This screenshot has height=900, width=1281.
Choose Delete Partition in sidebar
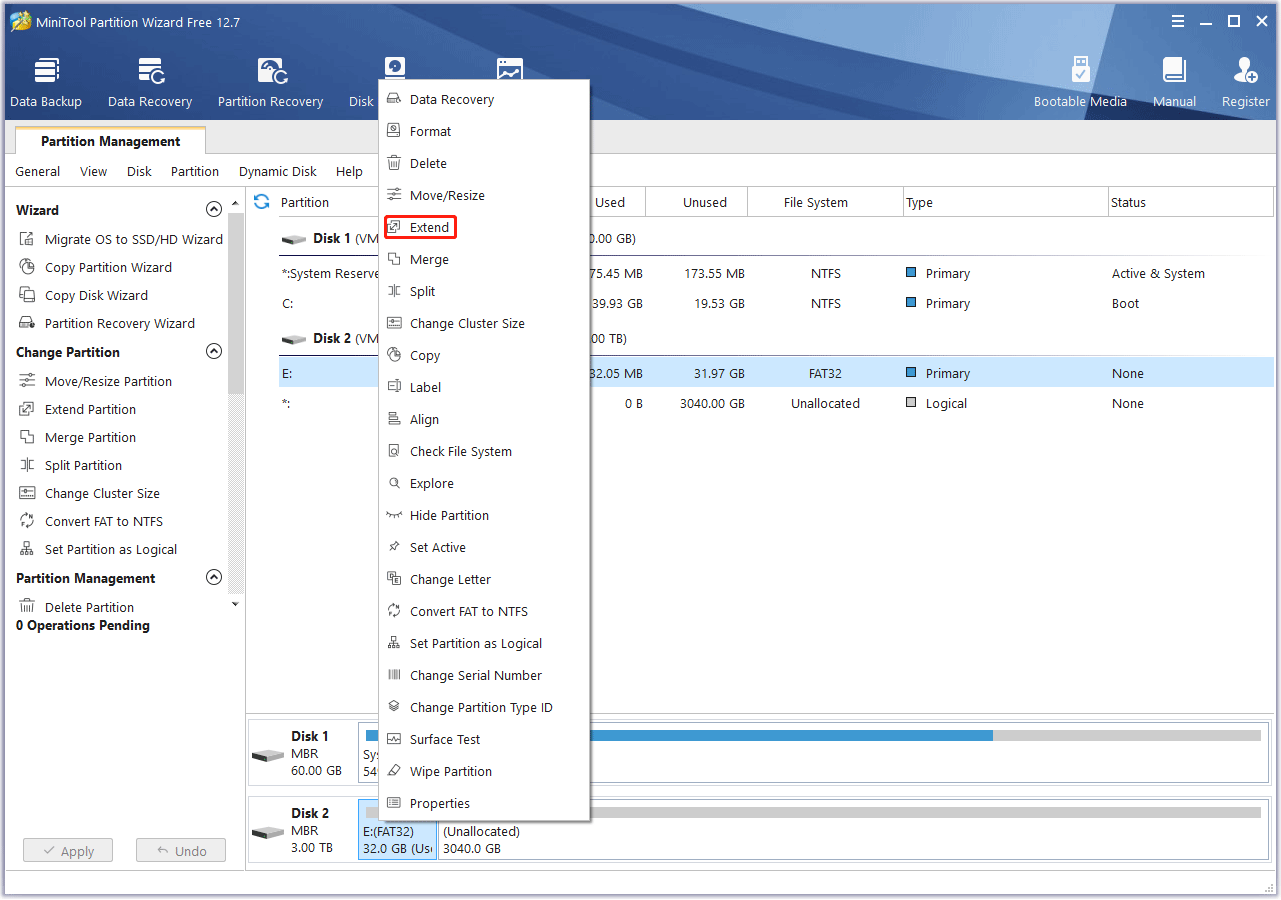76,607
